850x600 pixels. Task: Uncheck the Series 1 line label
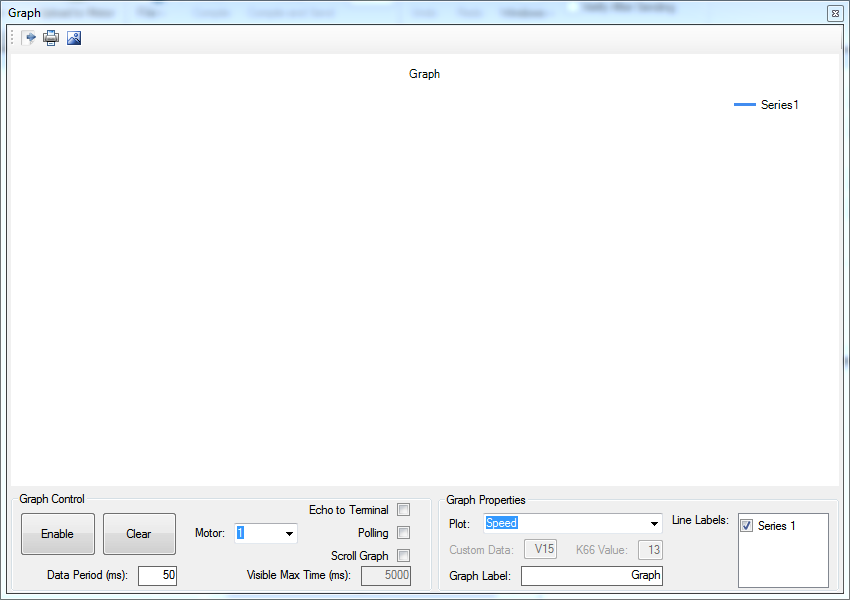click(746, 526)
